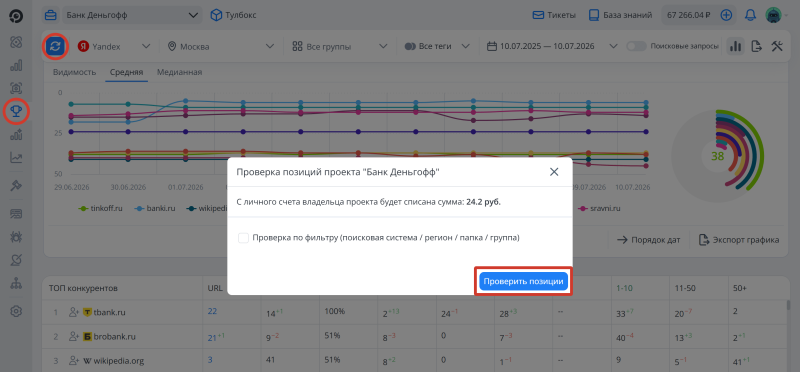Screen dimensions: 800x372
Task: Open Тикеты in the top bar
Action: click(554, 15)
